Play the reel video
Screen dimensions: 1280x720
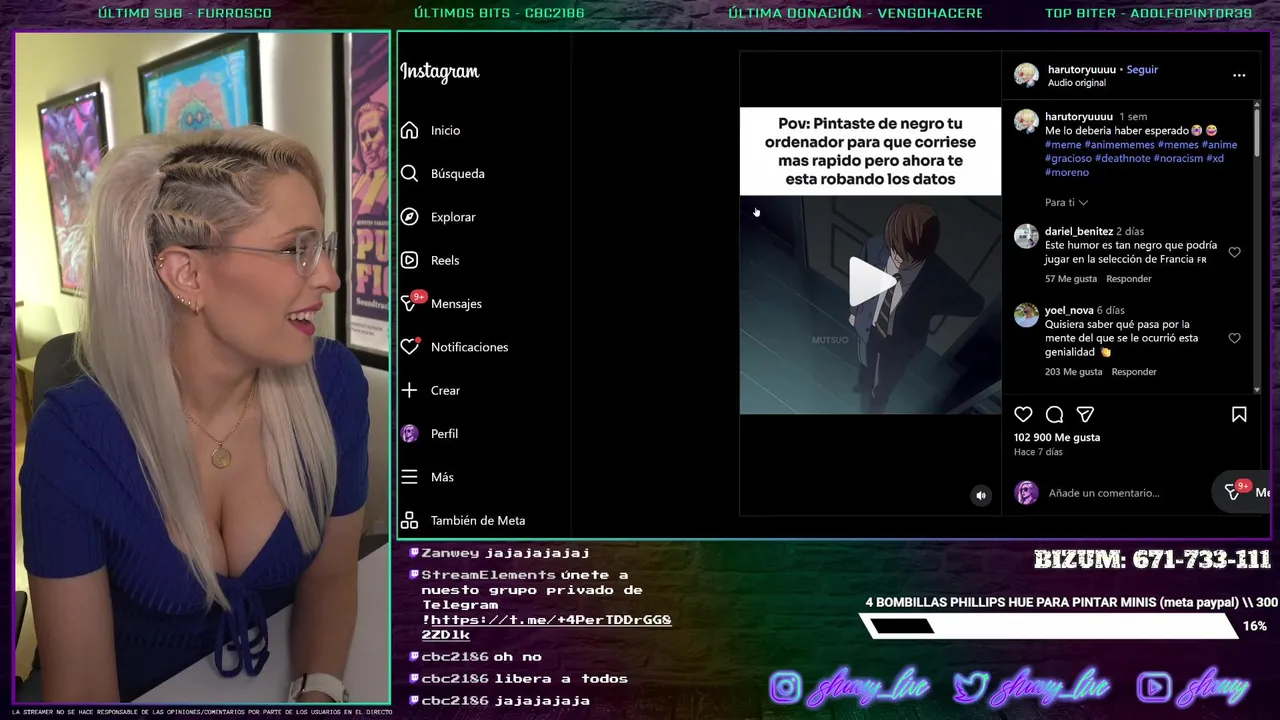(870, 282)
